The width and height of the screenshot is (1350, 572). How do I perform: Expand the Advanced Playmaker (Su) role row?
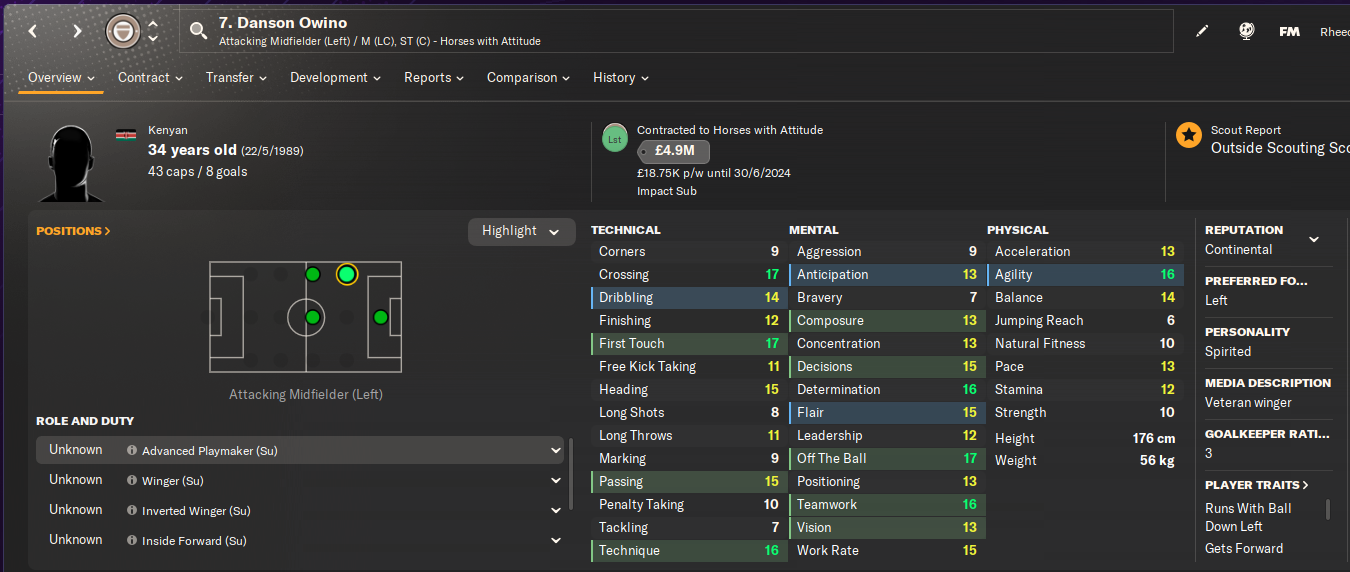point(556,451)
